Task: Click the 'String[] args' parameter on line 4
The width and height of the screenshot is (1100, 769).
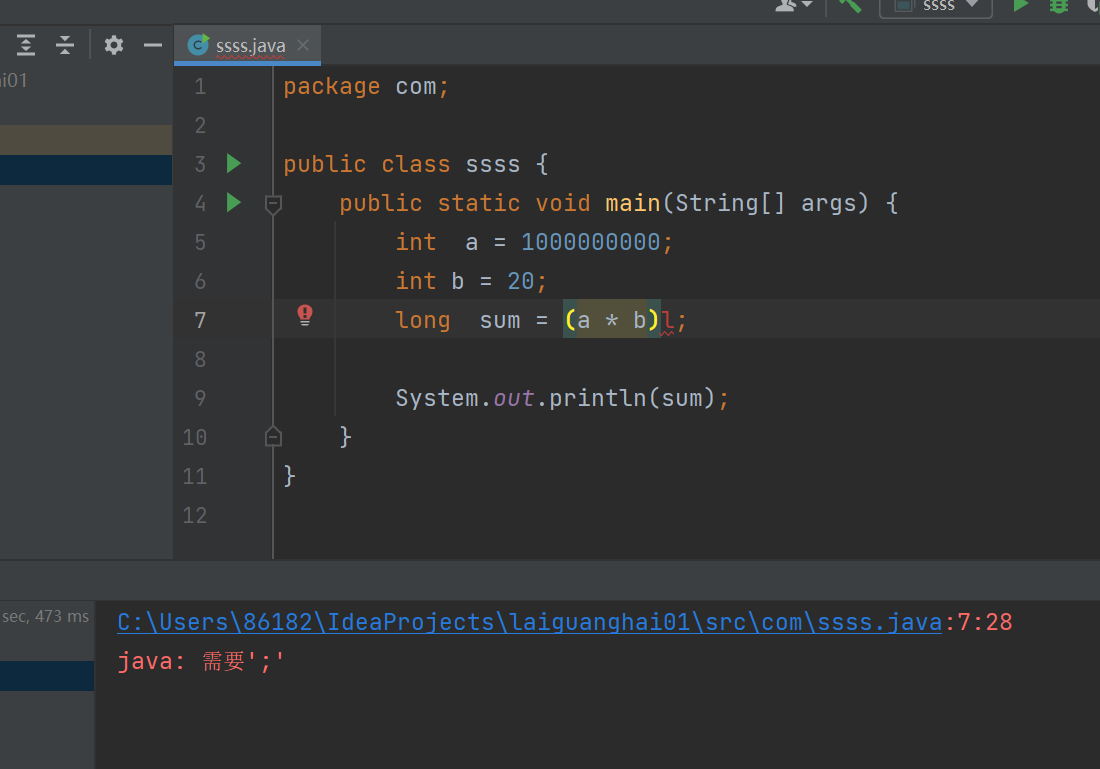Action: [765, 203]
